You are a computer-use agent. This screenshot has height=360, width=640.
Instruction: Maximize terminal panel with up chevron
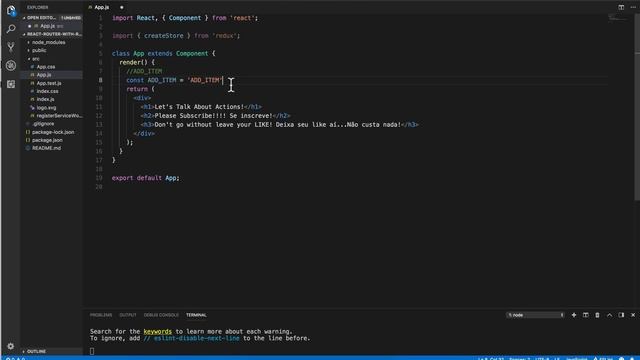[x=609, y=315]
